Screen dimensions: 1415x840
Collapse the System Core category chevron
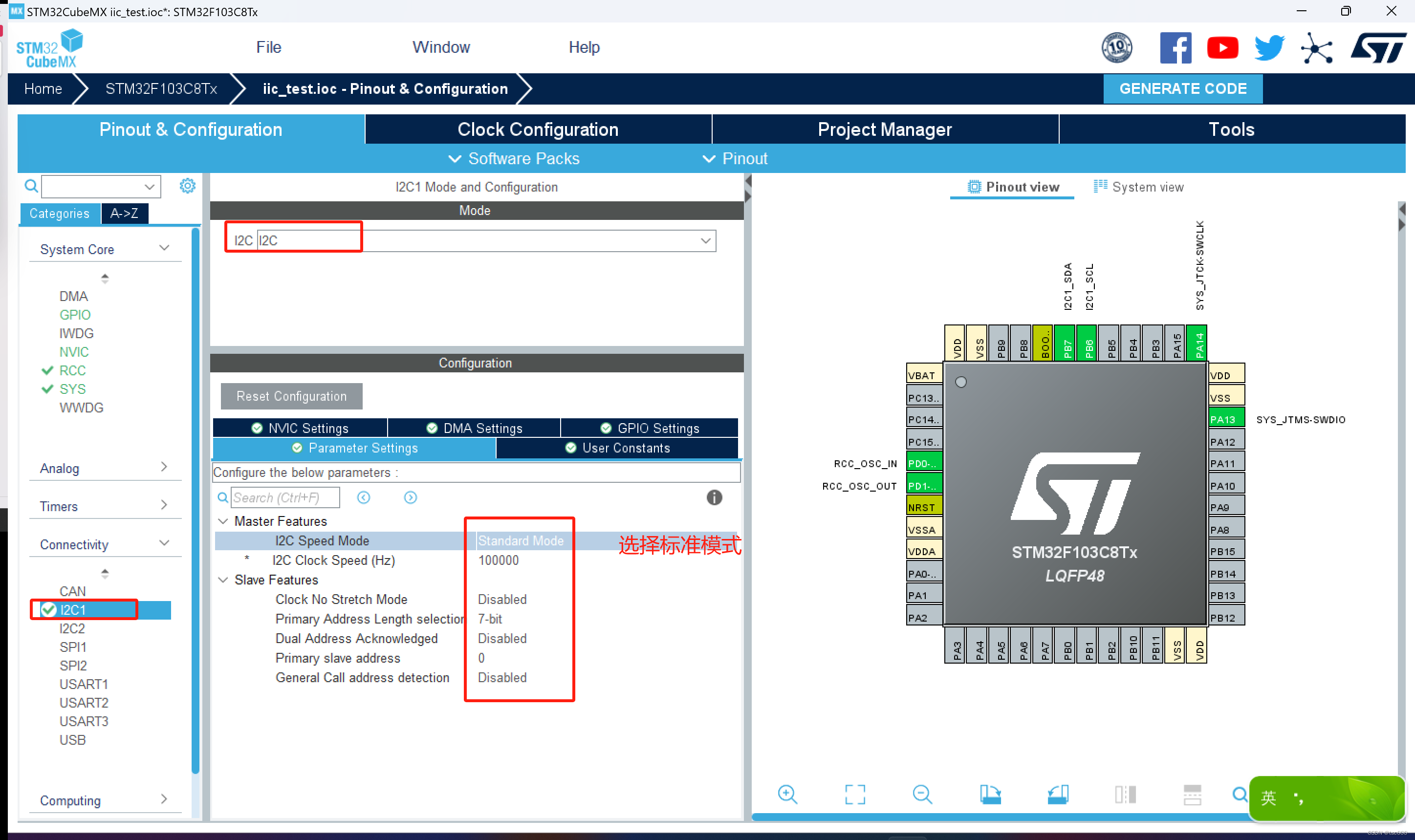tap(165, 247)
